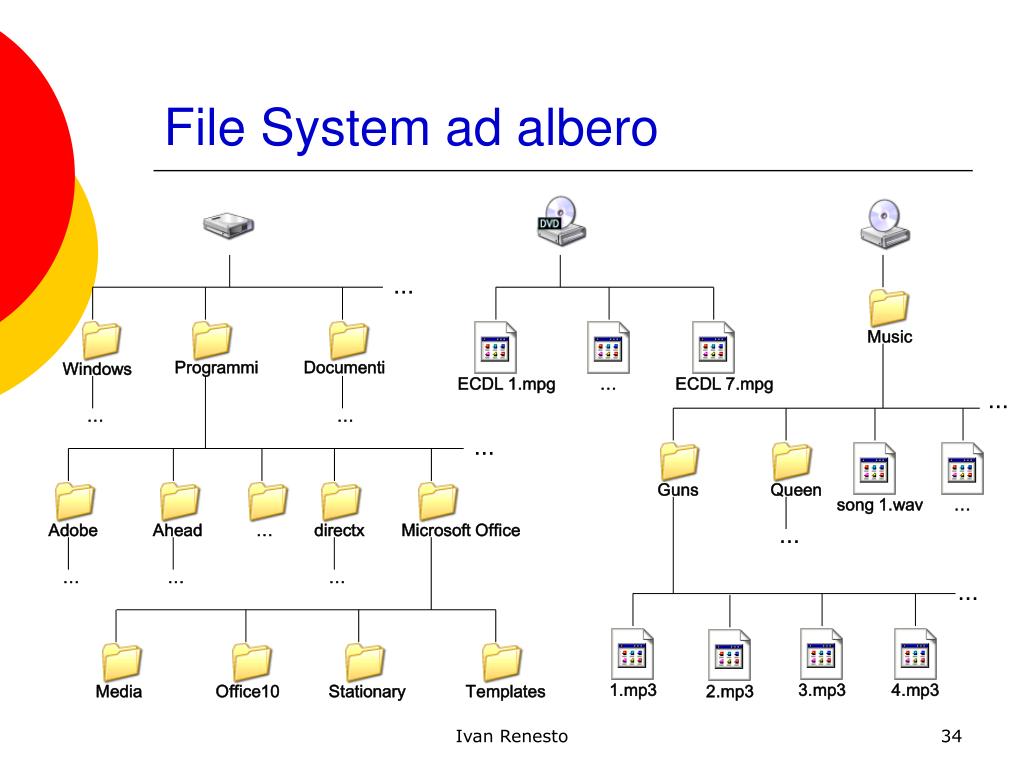Click the 'Programmi' label
The image size is (1024, 768).
coord(216,368)
